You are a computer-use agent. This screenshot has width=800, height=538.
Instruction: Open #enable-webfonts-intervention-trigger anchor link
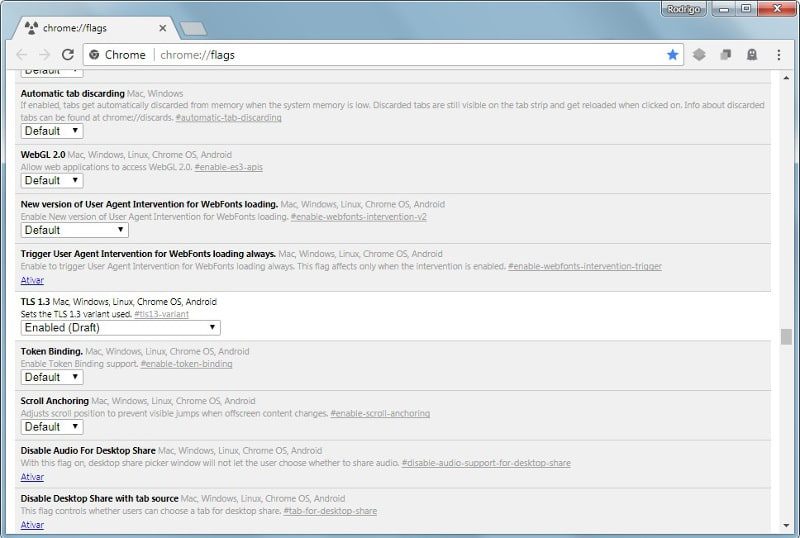point(585,266)
